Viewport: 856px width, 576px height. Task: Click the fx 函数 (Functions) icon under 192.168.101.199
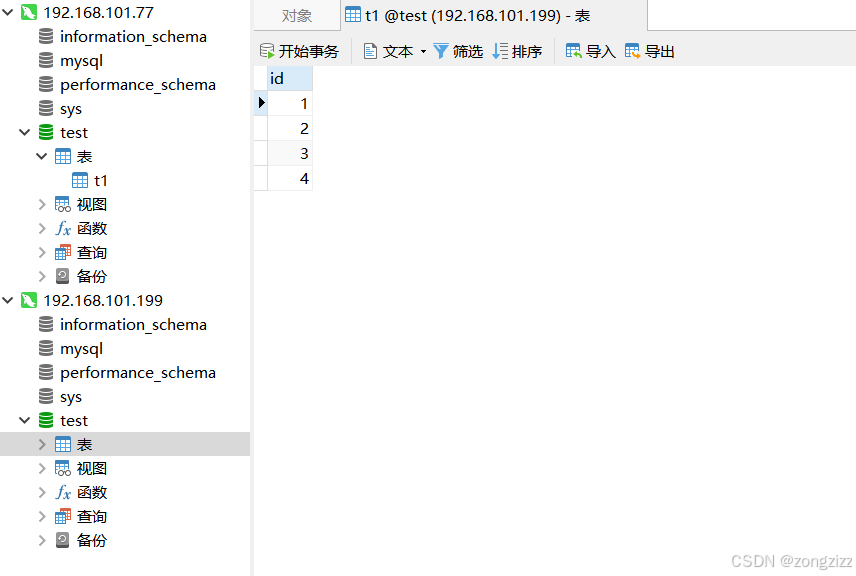pos(61,492)
